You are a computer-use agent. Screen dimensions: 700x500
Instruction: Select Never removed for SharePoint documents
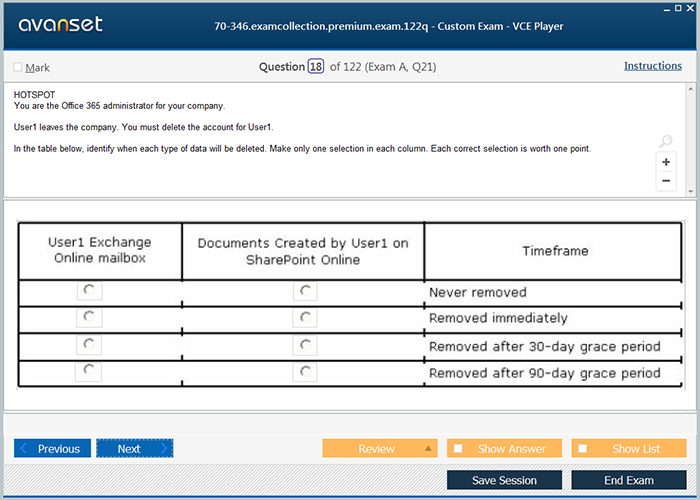point(305,292)
